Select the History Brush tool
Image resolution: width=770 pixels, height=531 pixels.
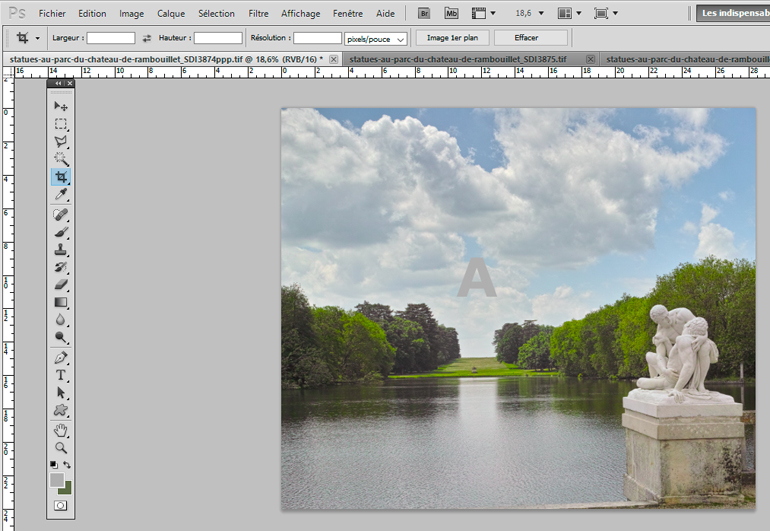coord(60,267)
